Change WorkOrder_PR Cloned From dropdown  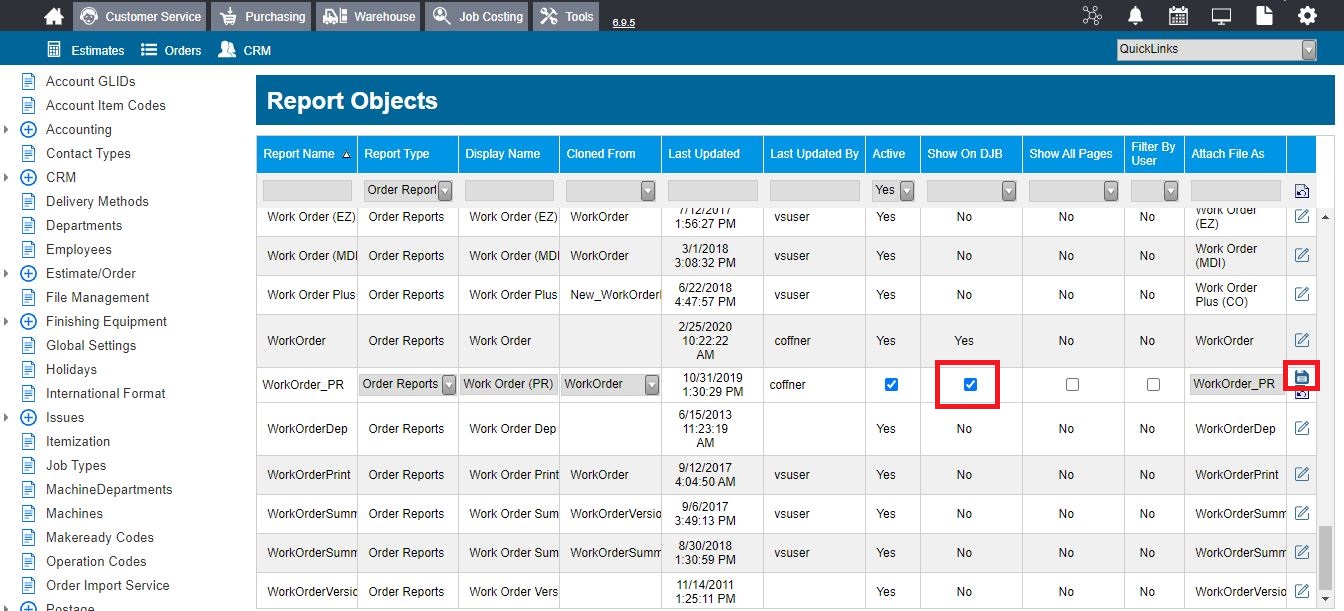tap(611, 384)
